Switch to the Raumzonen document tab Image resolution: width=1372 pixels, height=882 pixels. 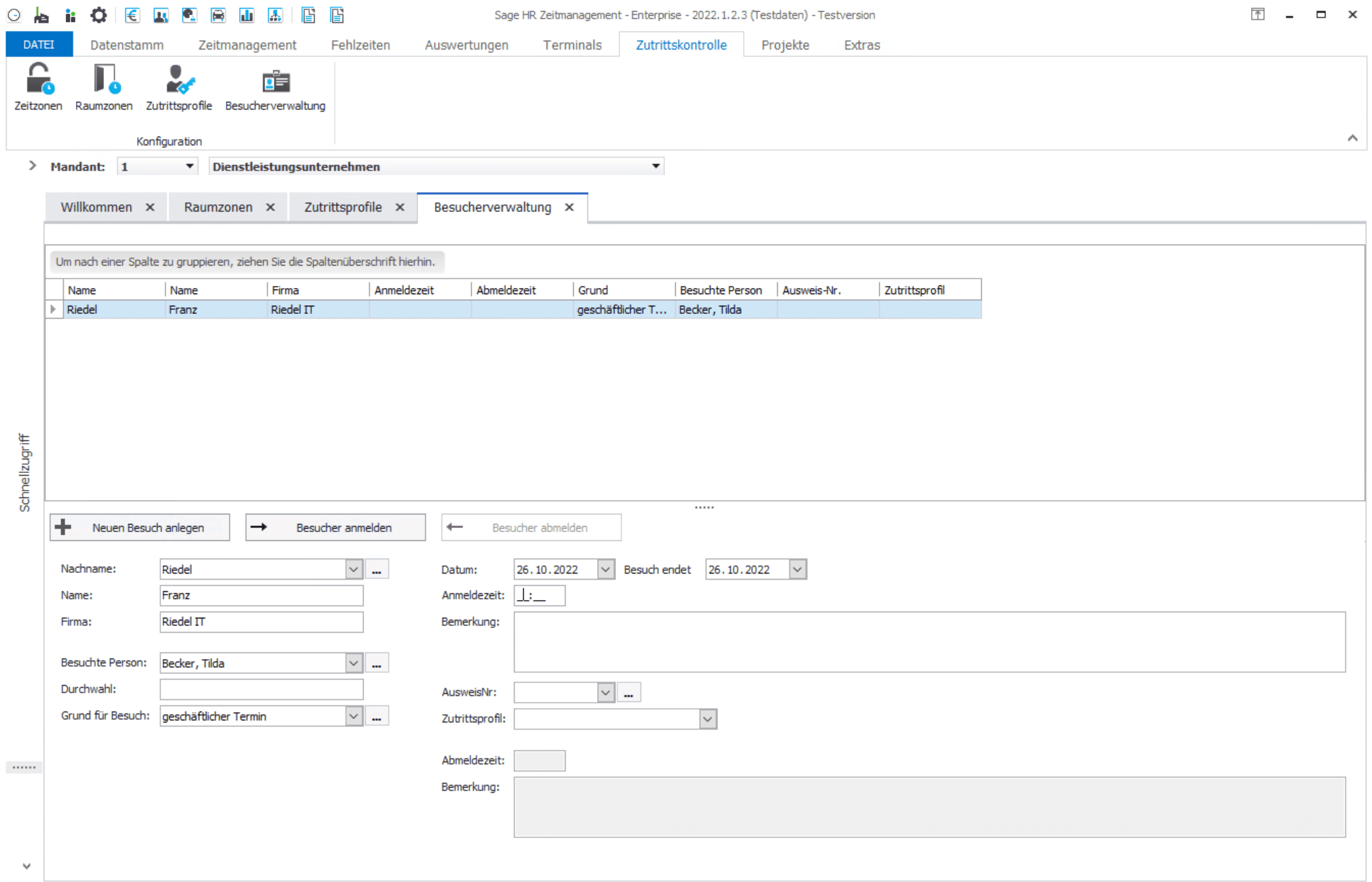(218, 207)
